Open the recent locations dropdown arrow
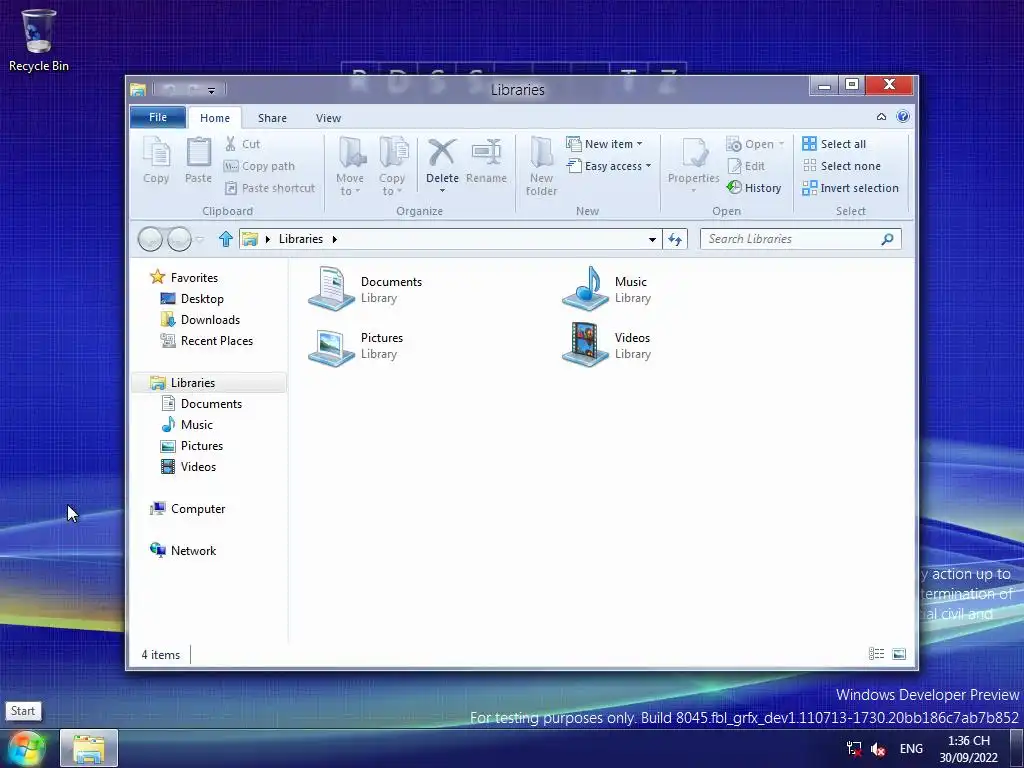Viewport: 1024px width, 768px height. pos(200,240)
